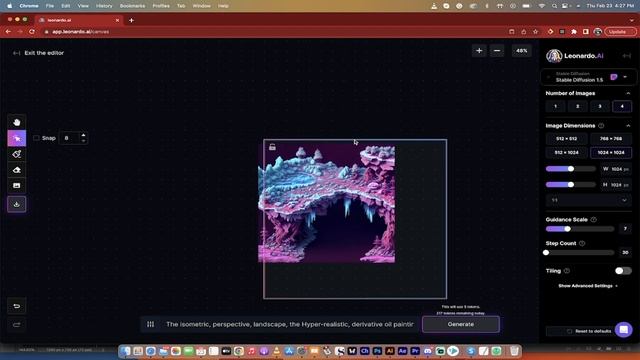Enable the Snap checkbox

[x=36, y=138]
